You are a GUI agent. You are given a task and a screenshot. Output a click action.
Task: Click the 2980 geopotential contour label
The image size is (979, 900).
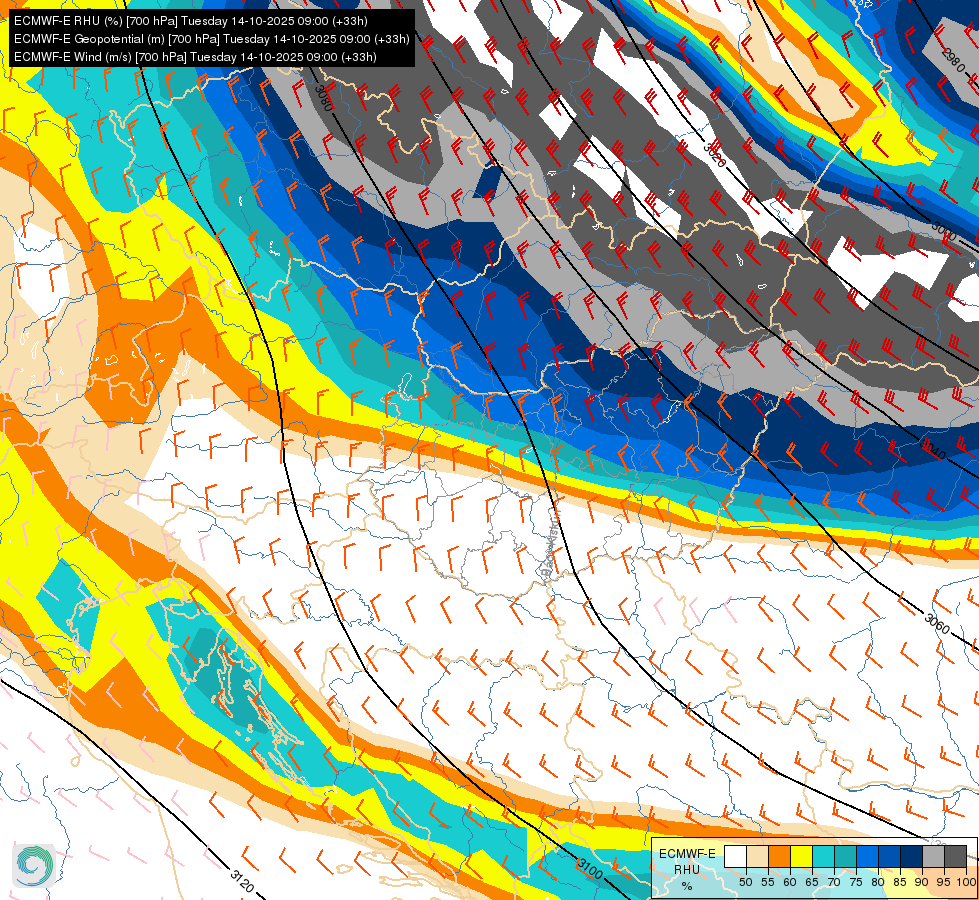click(x=953, y=60)
